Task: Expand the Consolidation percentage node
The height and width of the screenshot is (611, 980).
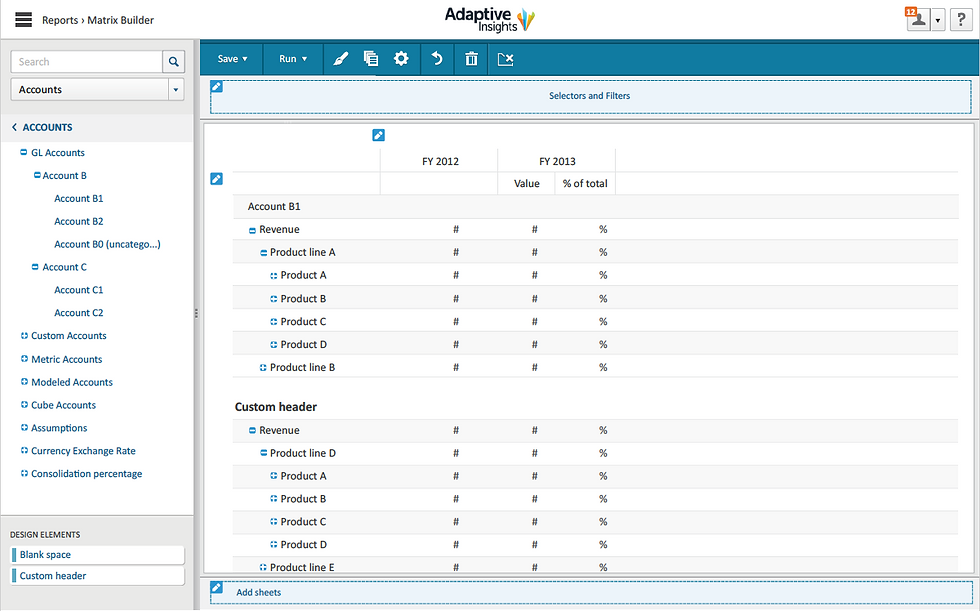Action: (x=24, y=473)
